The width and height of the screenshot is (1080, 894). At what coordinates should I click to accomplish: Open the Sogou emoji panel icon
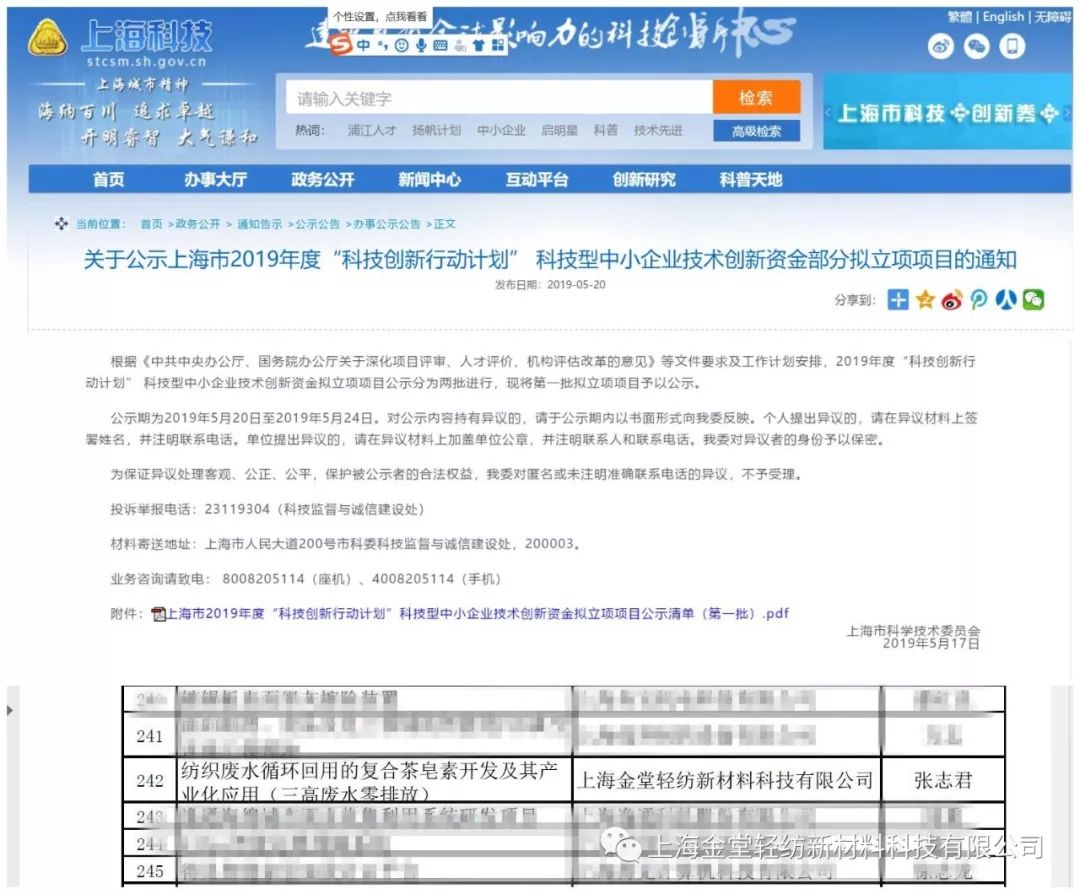[x=401, y=45]
